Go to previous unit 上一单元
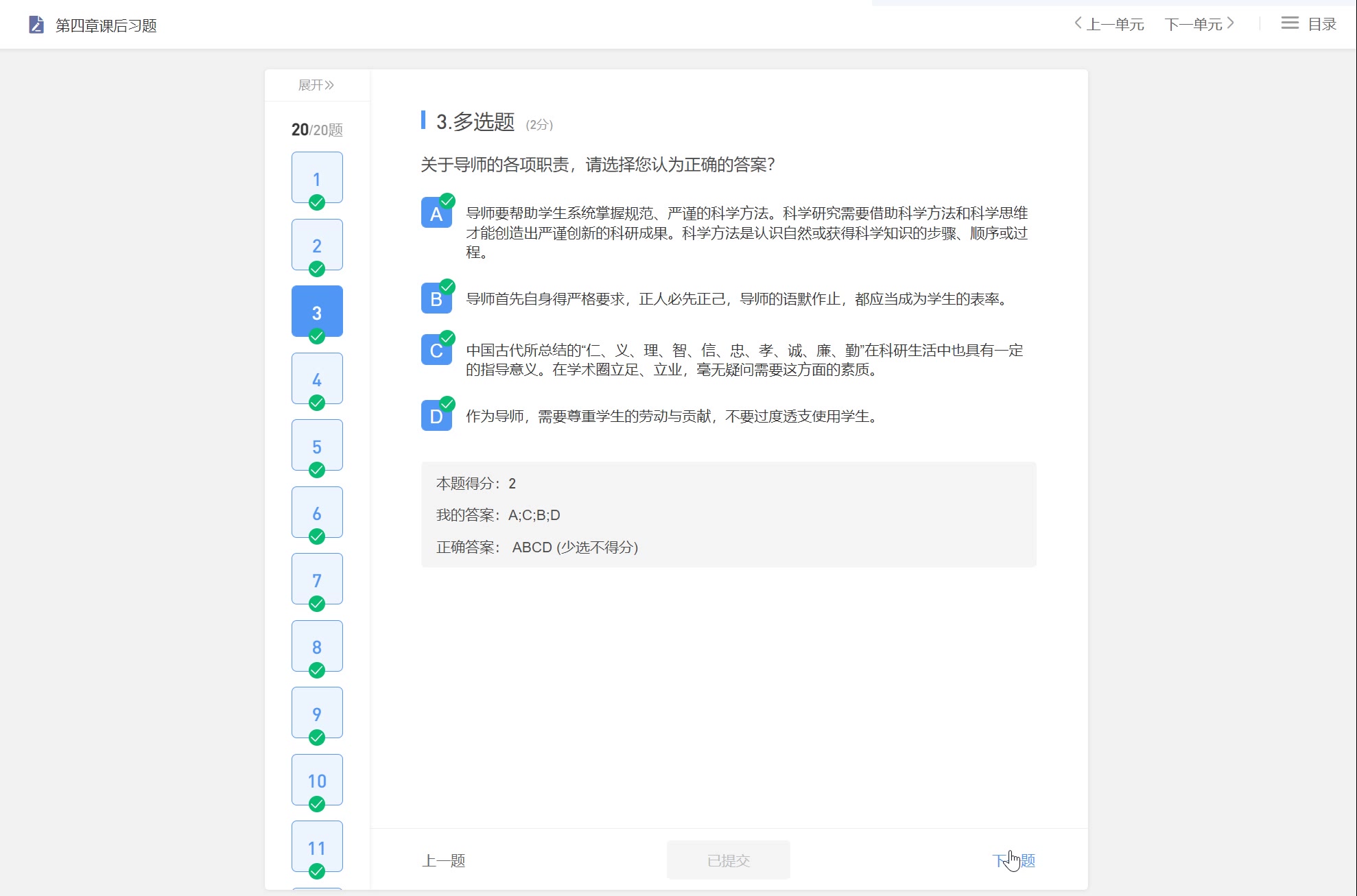Image resolution: width=1357 pixels, height=896 pixels. [x=1109, y=24]
